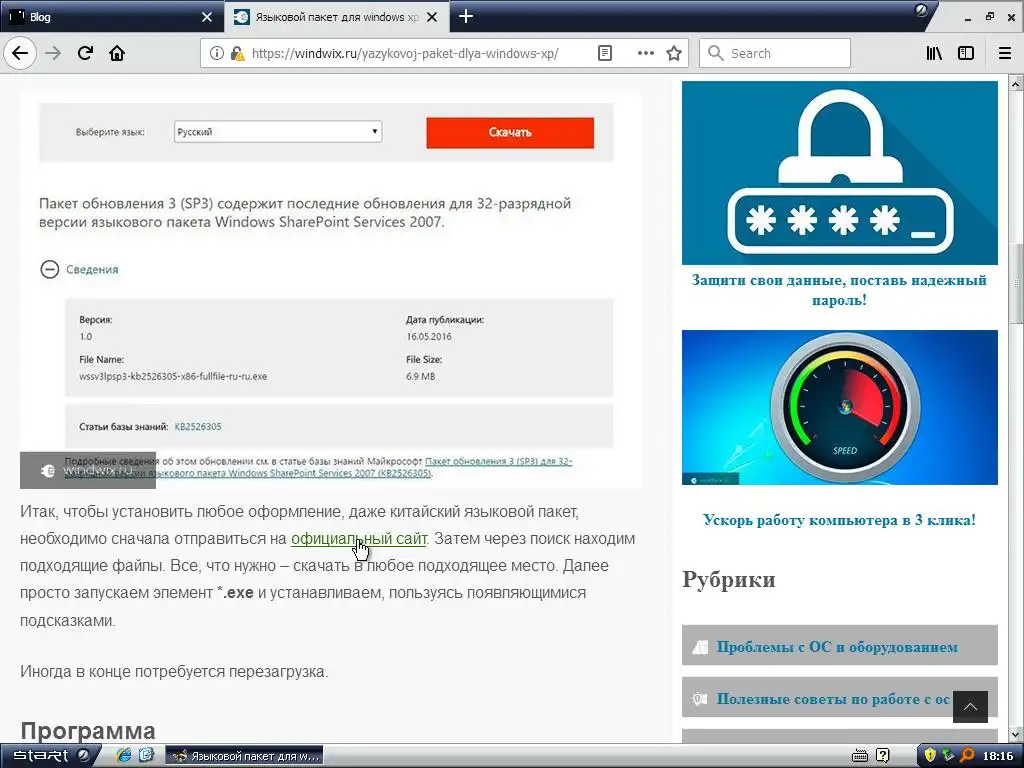Click the page scrollbar up arrow
The width and height of the screenshot is (1024, 768).
[1016, 84]
